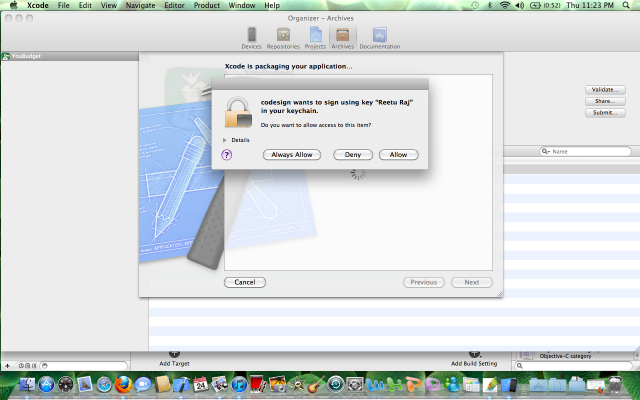This screenshot has width=640, height=400.
Task: Open Spotlight search in menu bar
Action: [626, 5]
